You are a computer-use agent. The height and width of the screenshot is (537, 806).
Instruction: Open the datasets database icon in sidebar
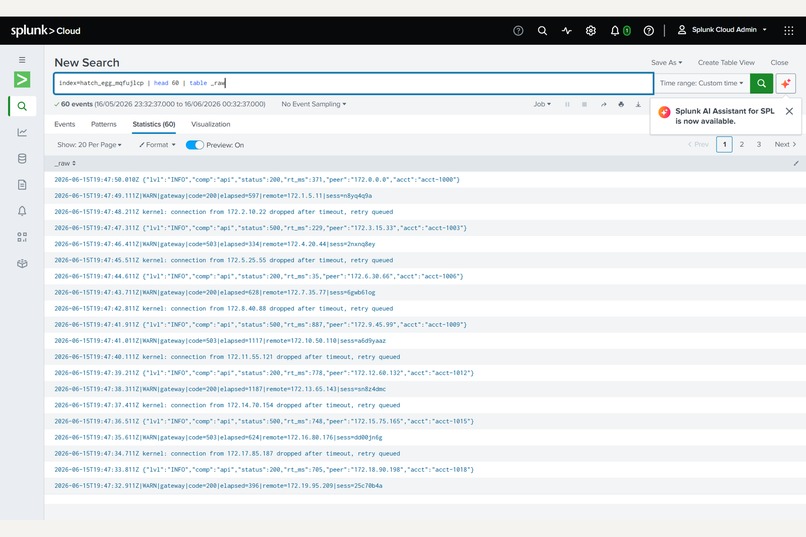point(22,158)
